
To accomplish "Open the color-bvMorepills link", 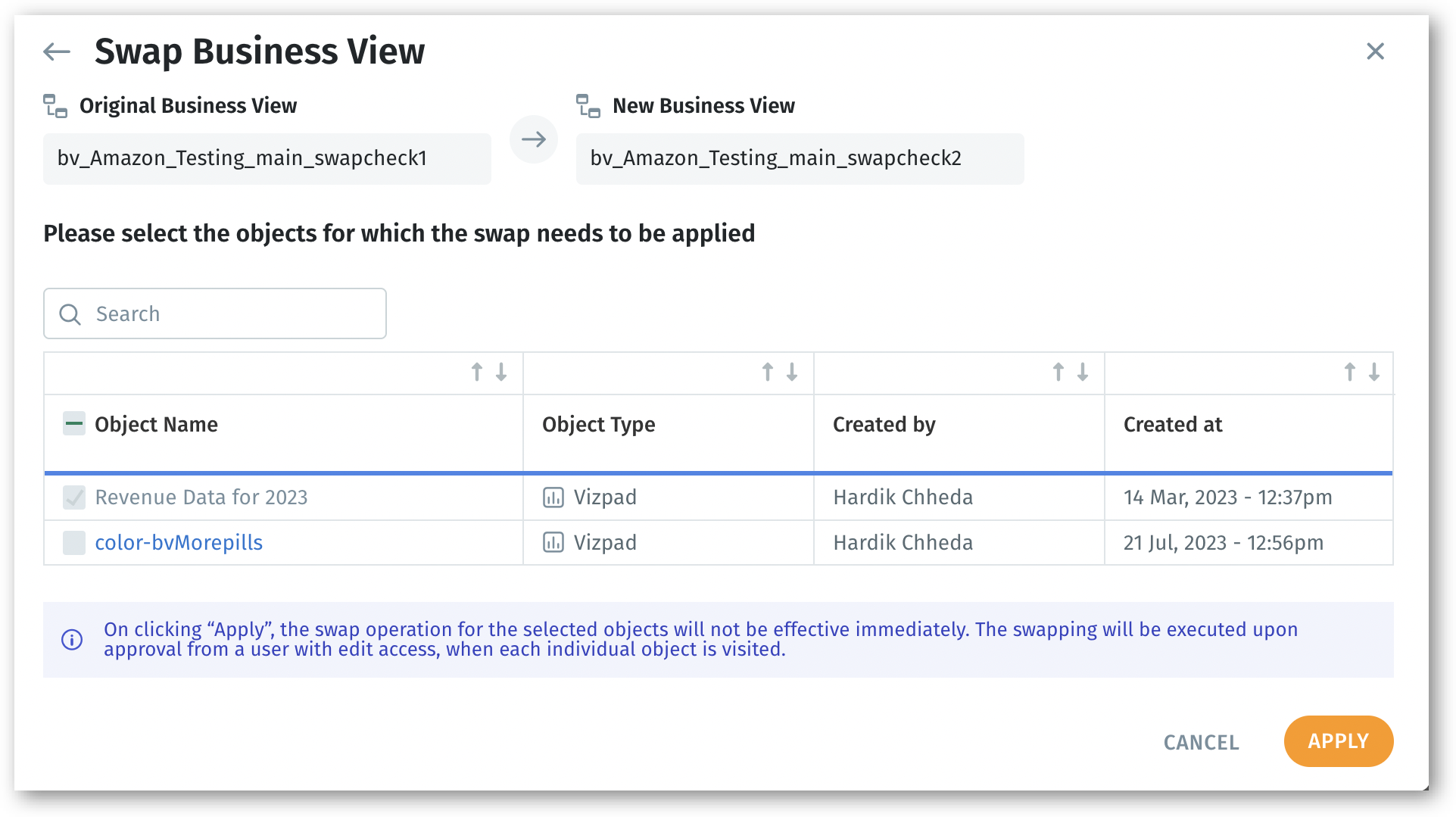I will [x=179, y=543].
